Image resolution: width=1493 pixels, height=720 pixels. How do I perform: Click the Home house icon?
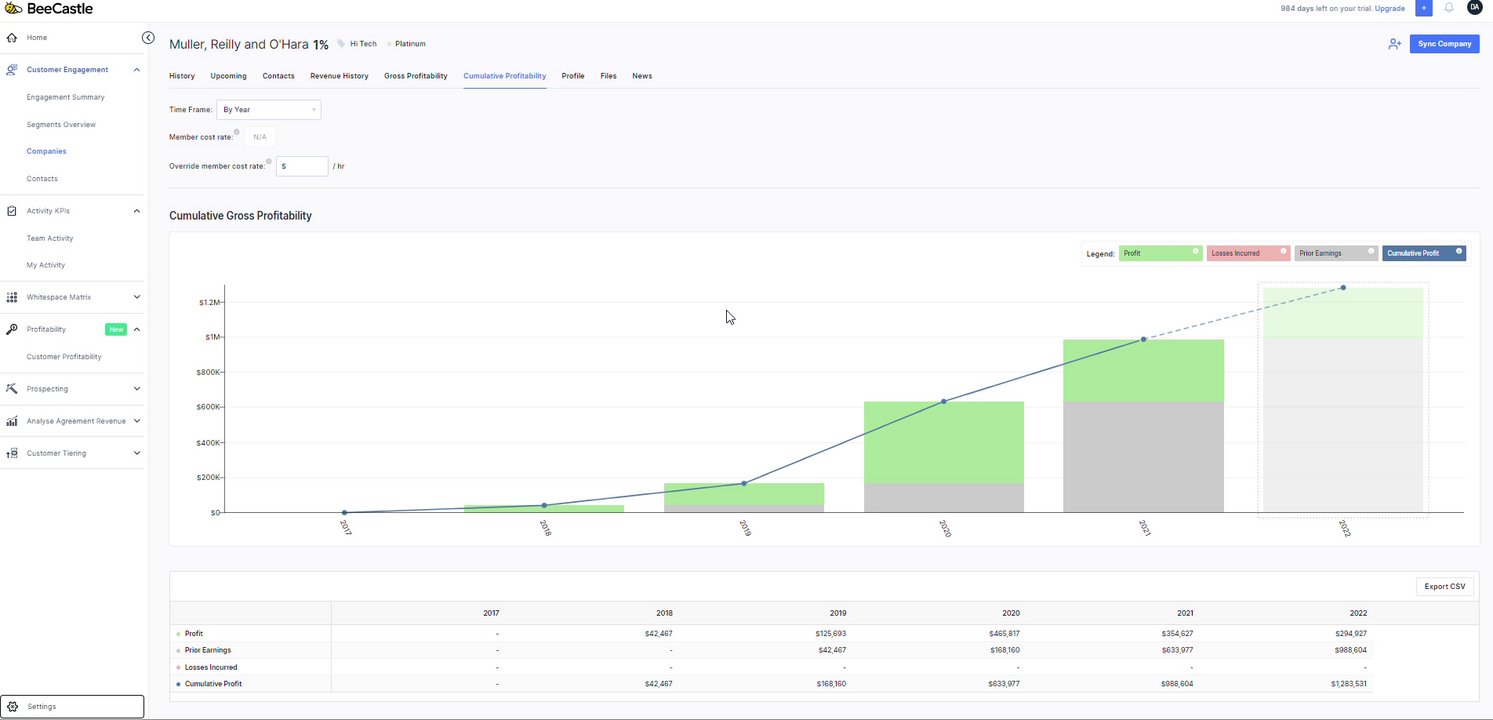[x=12, y=38]
